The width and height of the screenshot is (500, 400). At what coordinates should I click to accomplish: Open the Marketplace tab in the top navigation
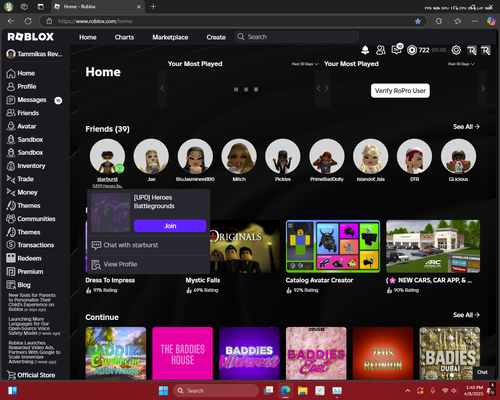[x=170, y=37]
